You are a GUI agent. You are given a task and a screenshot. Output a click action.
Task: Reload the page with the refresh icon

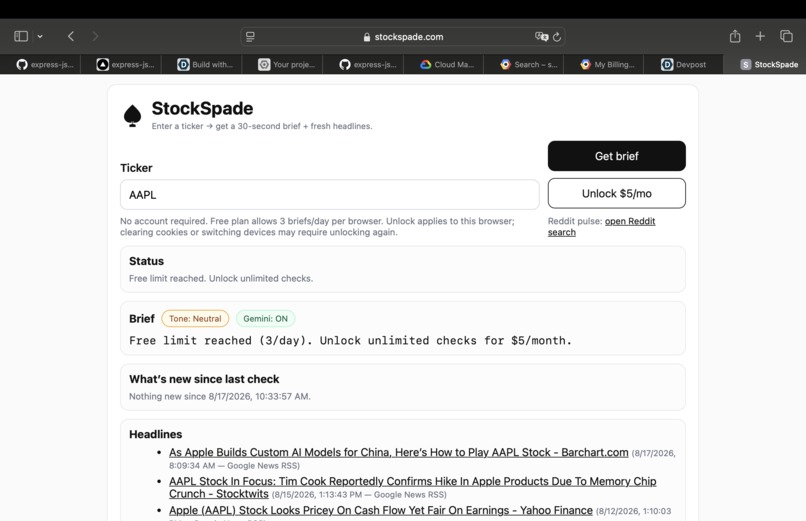557,37
